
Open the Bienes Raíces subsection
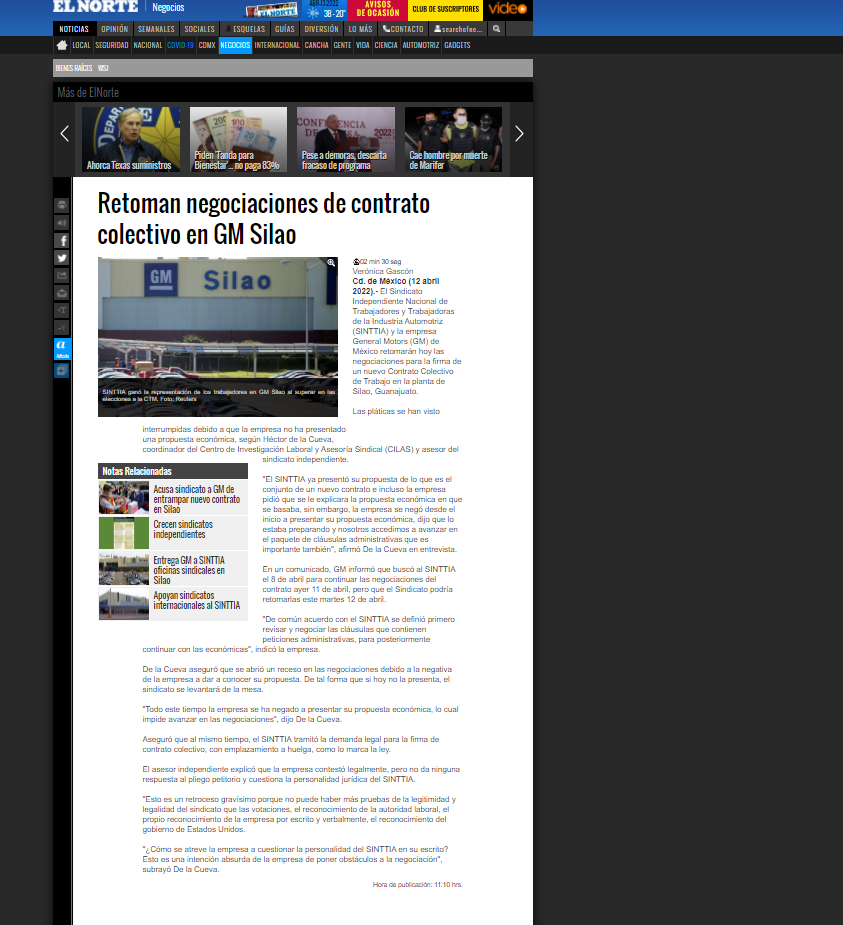click(74, 68)
